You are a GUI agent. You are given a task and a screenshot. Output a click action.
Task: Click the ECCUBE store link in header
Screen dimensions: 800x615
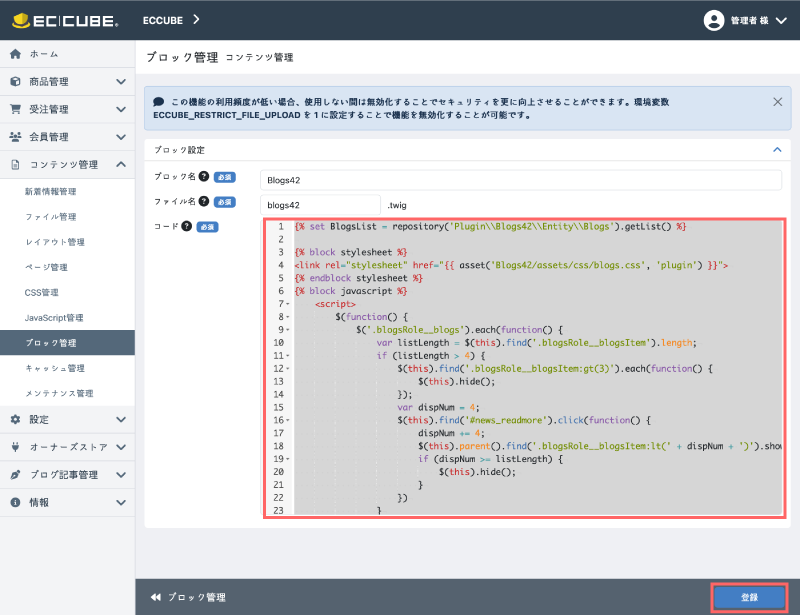(x=163, y=20)
